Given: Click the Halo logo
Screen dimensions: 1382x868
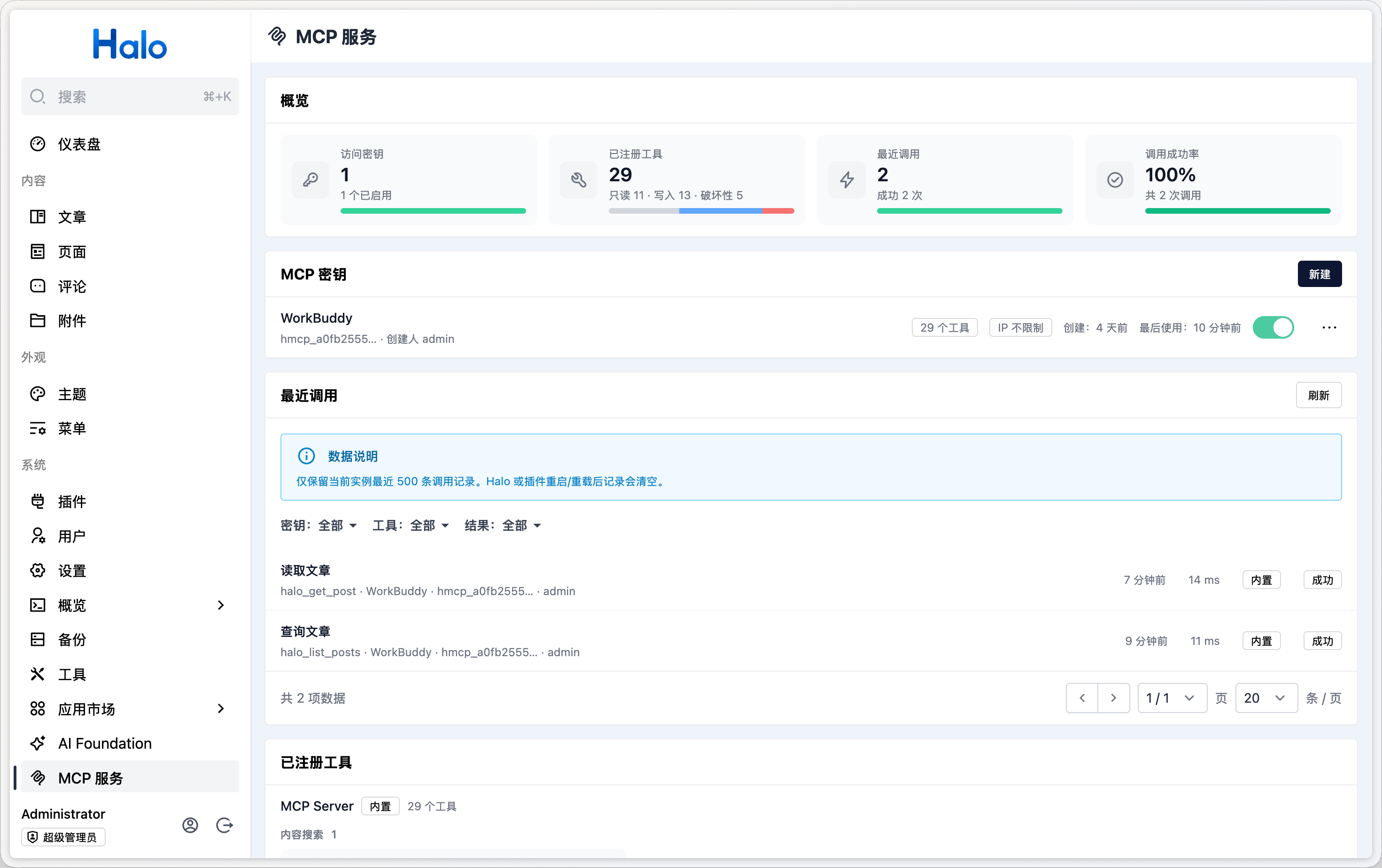Looking at the screenshot, I should pyautogui.click(x=130, y=44).
